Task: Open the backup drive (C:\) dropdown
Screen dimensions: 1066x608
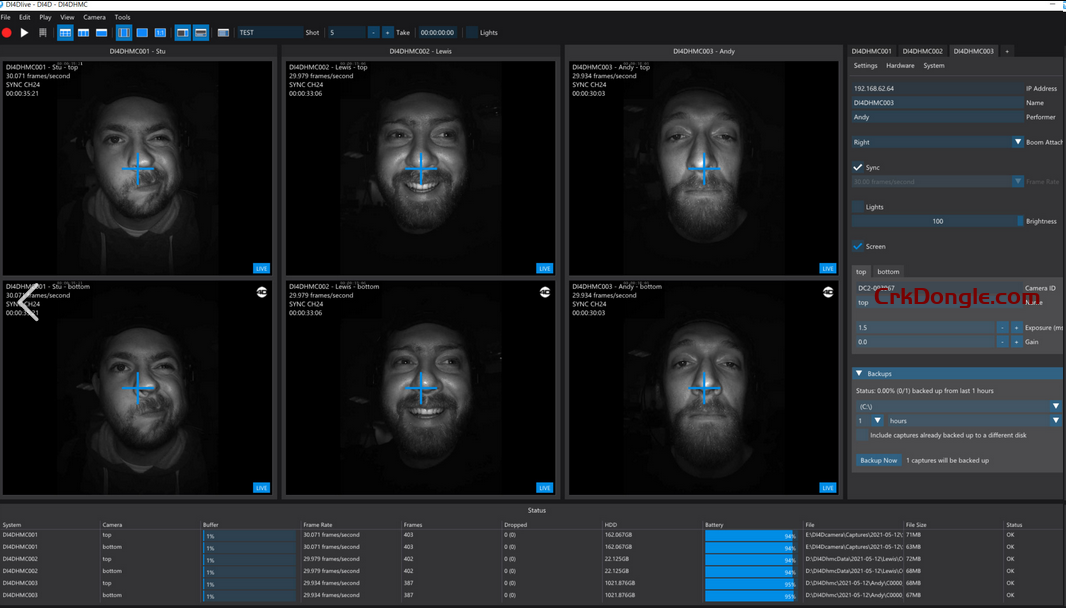Action: coord(1055,406)
